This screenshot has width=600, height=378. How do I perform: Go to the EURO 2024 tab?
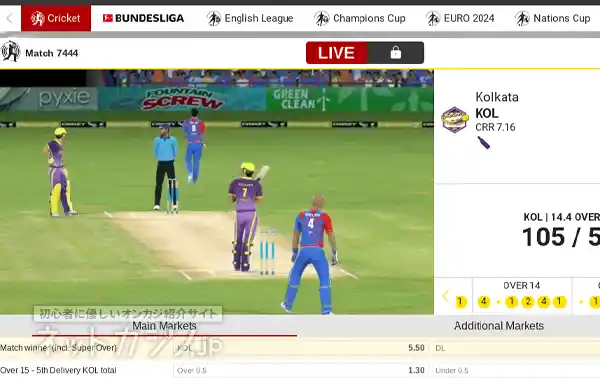(460, 18)
